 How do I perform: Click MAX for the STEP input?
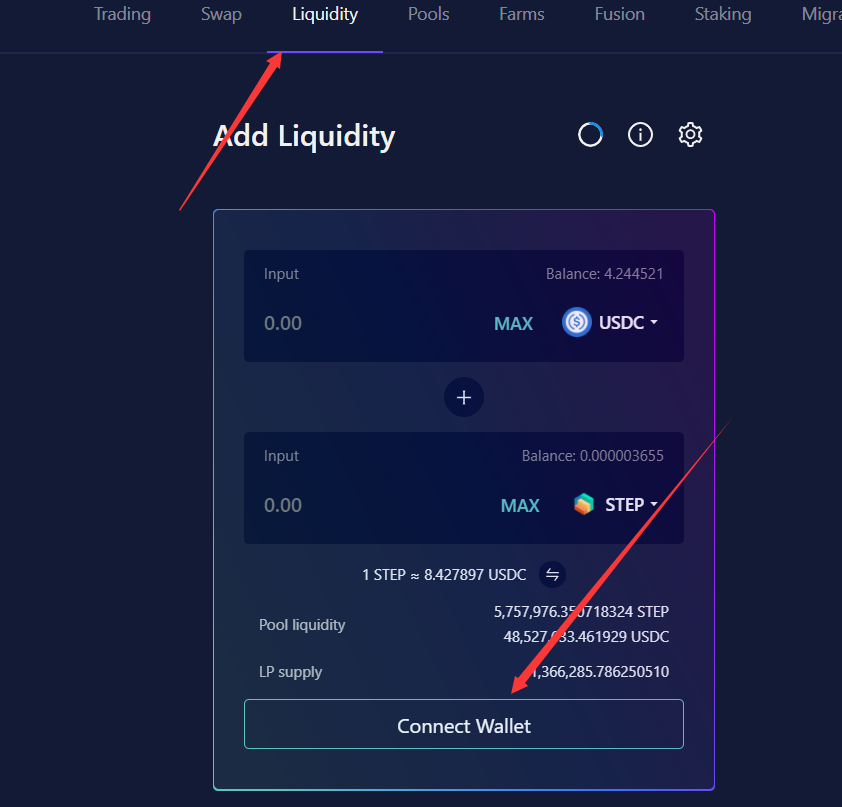(520, 505)
